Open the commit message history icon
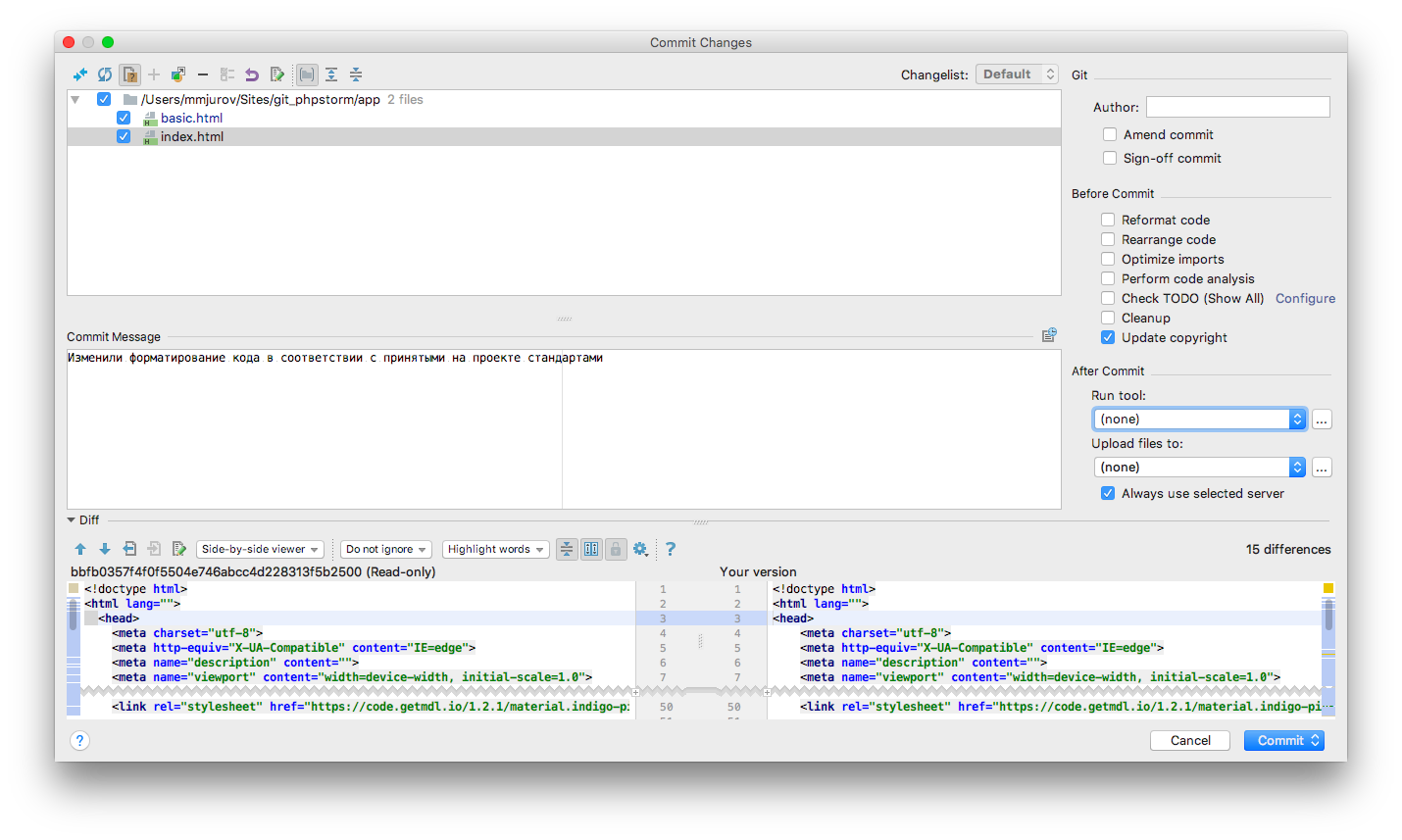This screenshot has height=840, width=1402. [x=1049, y=335]
